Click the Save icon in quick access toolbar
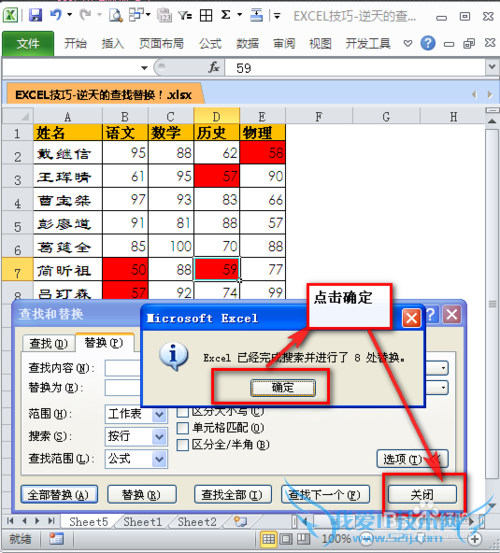This screenshot has height=553, width=500. [35, 15]
